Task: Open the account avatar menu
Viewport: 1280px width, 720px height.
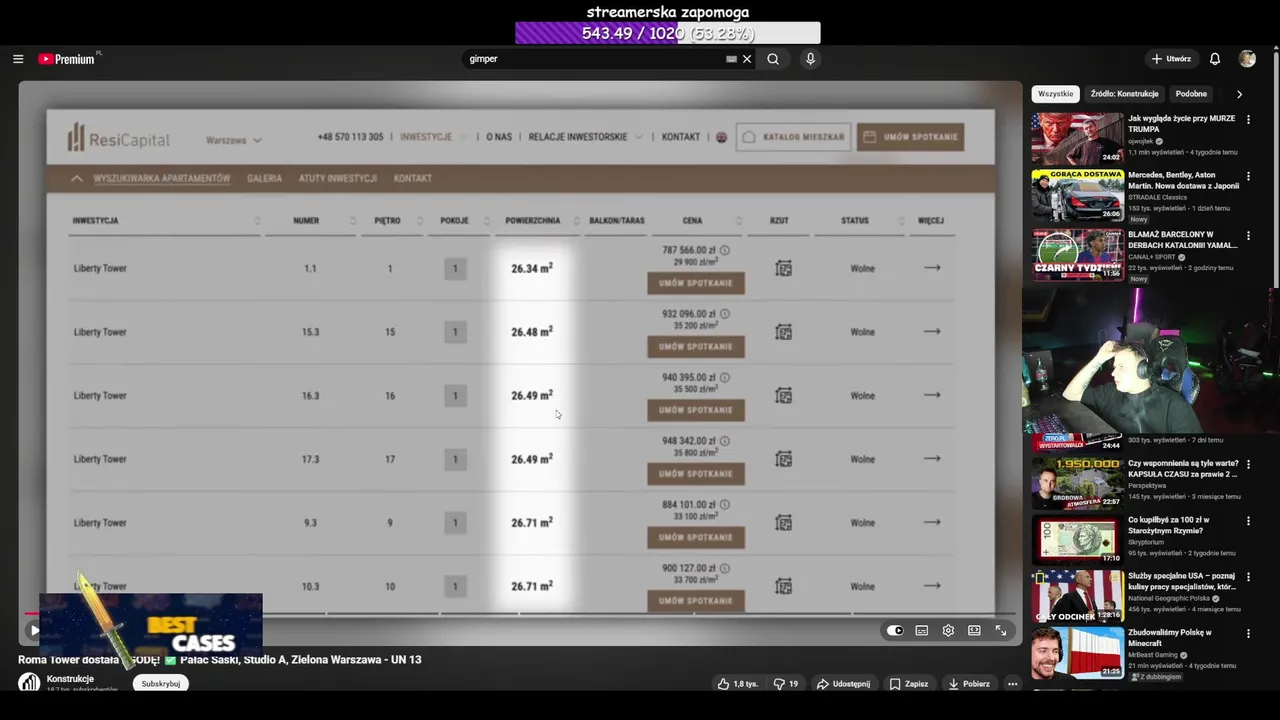Action: 1247,59
